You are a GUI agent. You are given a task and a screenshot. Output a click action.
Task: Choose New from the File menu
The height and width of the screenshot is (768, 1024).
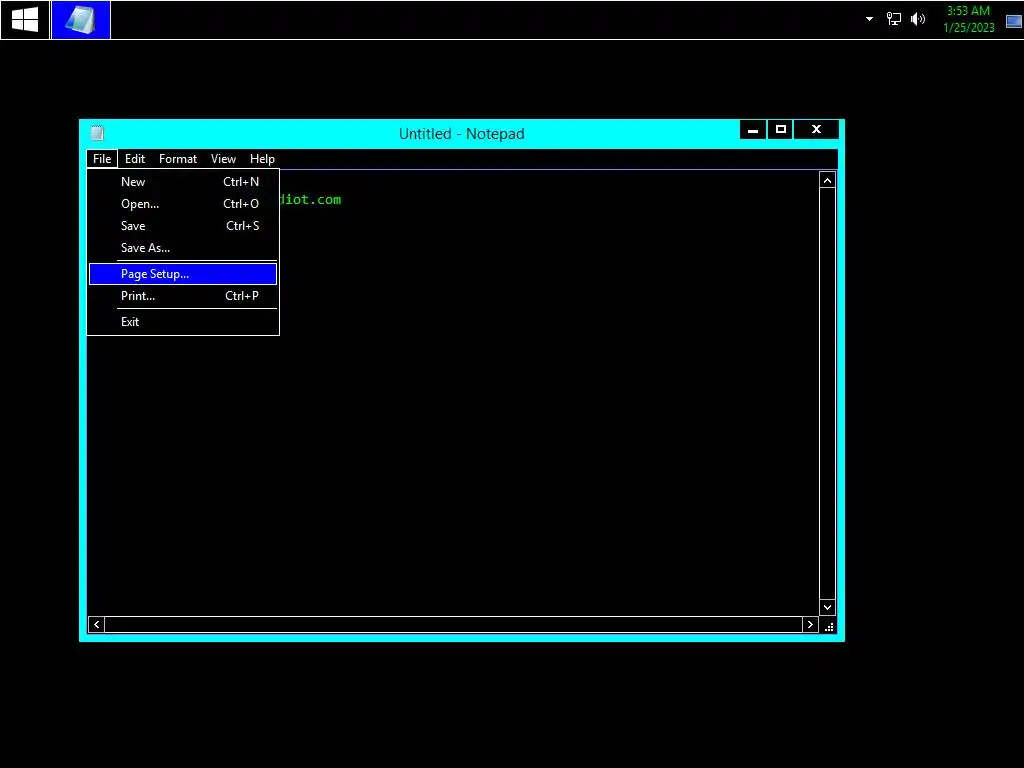(183, 182)
